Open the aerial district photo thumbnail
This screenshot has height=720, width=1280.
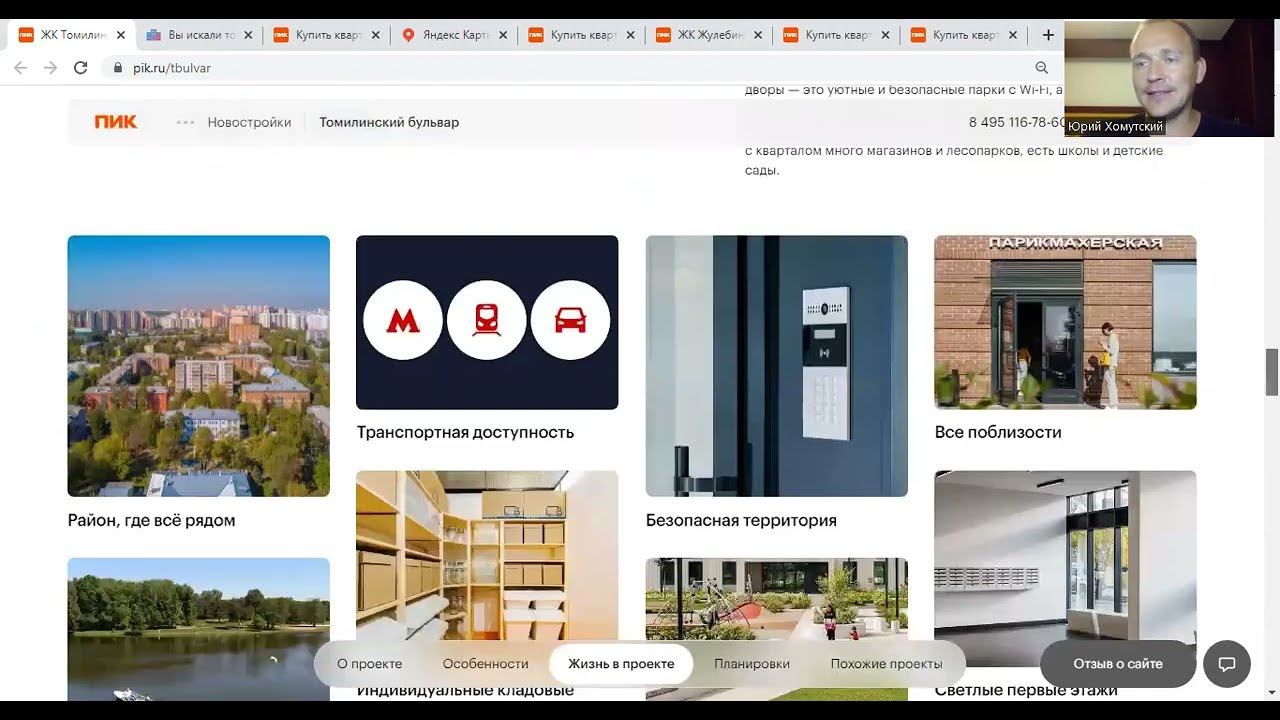(198, 366)
